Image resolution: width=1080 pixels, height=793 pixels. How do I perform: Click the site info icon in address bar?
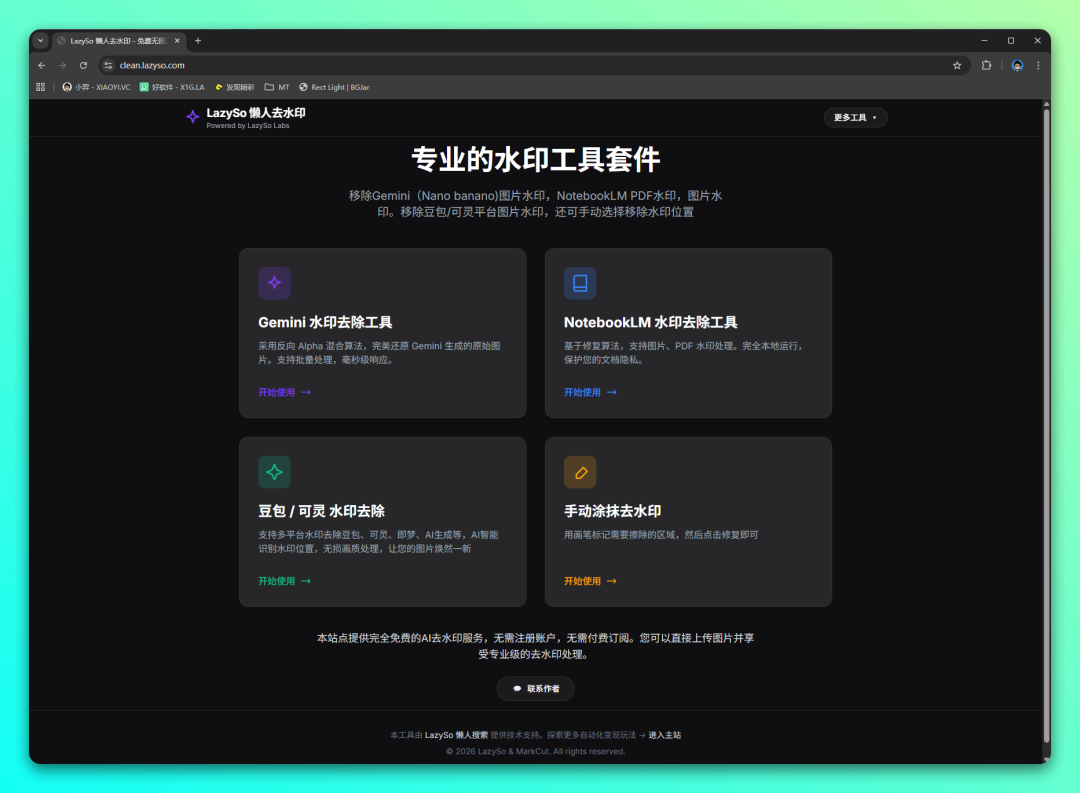pos(108,65)
